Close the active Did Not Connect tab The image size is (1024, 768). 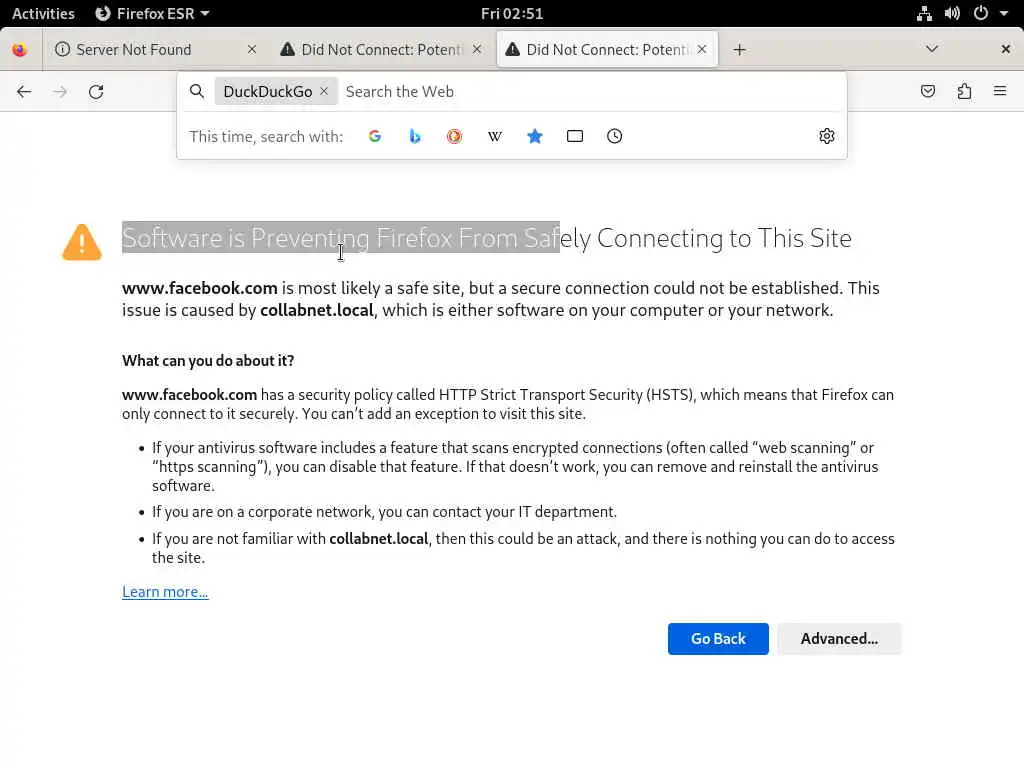pos(702,50)
